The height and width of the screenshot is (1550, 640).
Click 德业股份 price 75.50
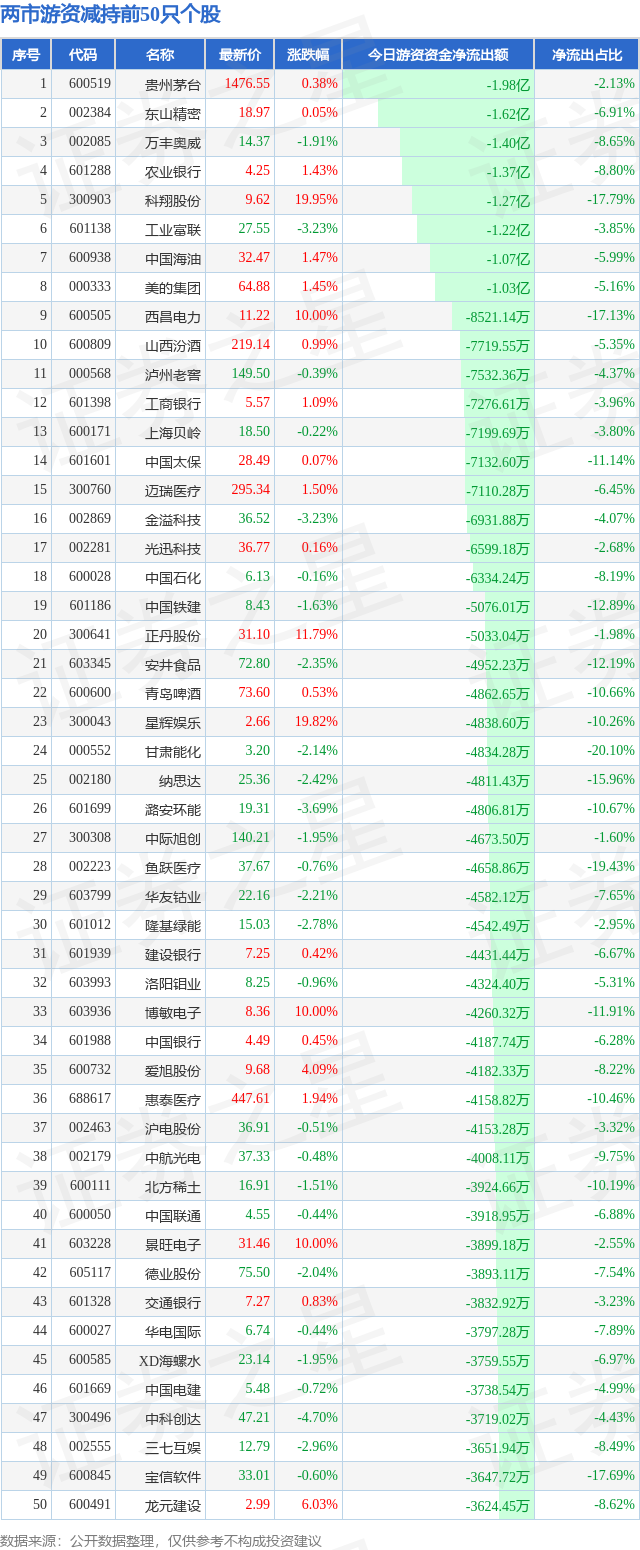[x=254, y=1273]
